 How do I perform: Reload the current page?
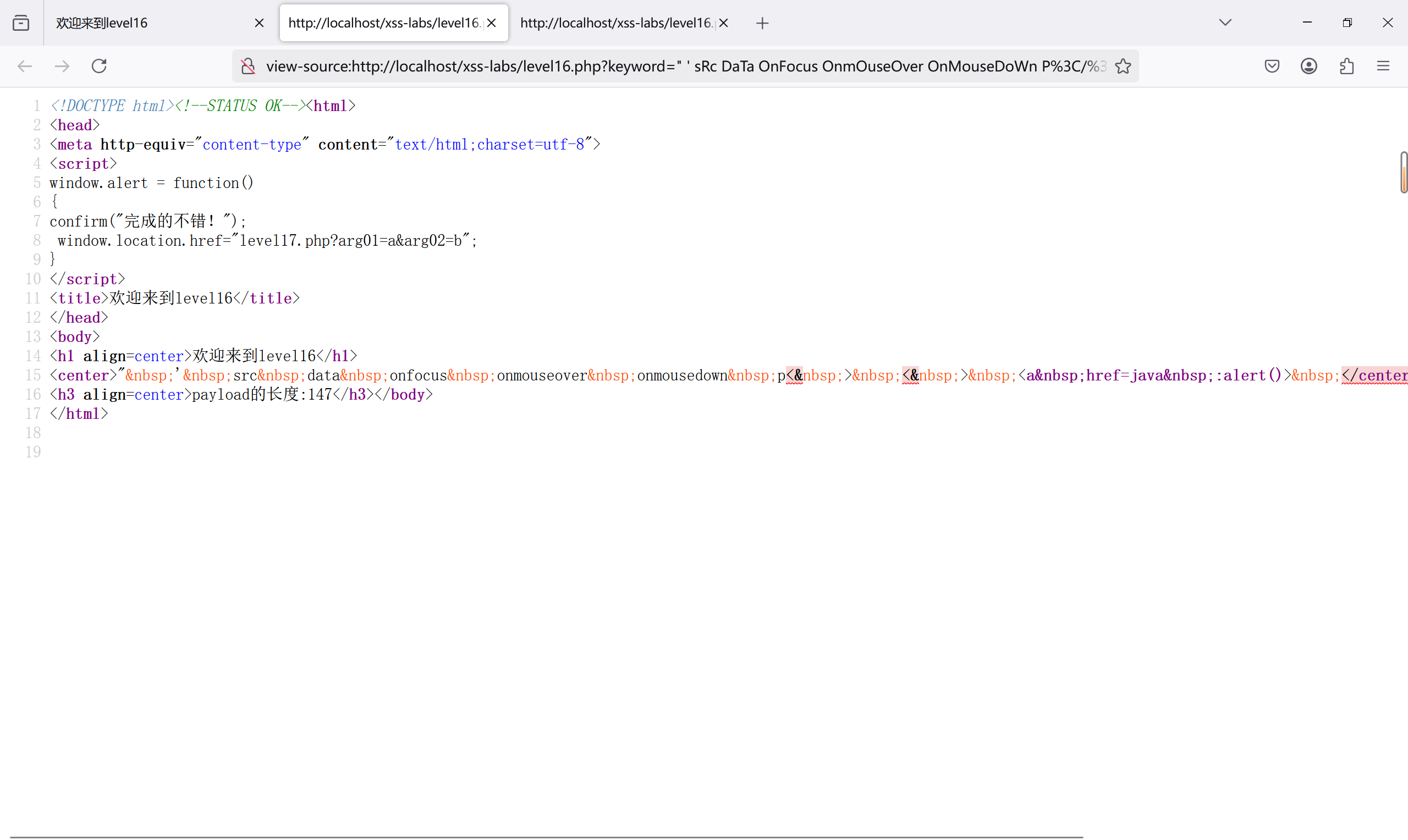(99, 66)
